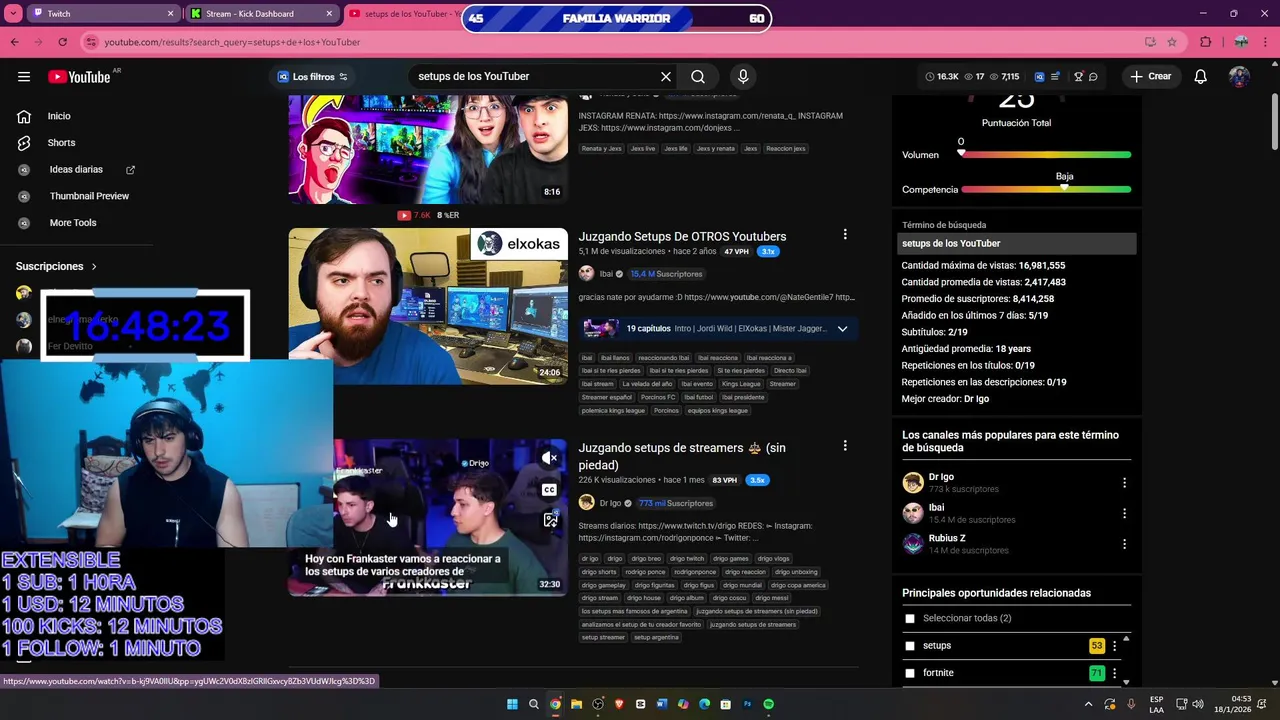This screenshot has width=1280, height=720.
Task: Clear the search box with X icon
Action: (666, 76)
